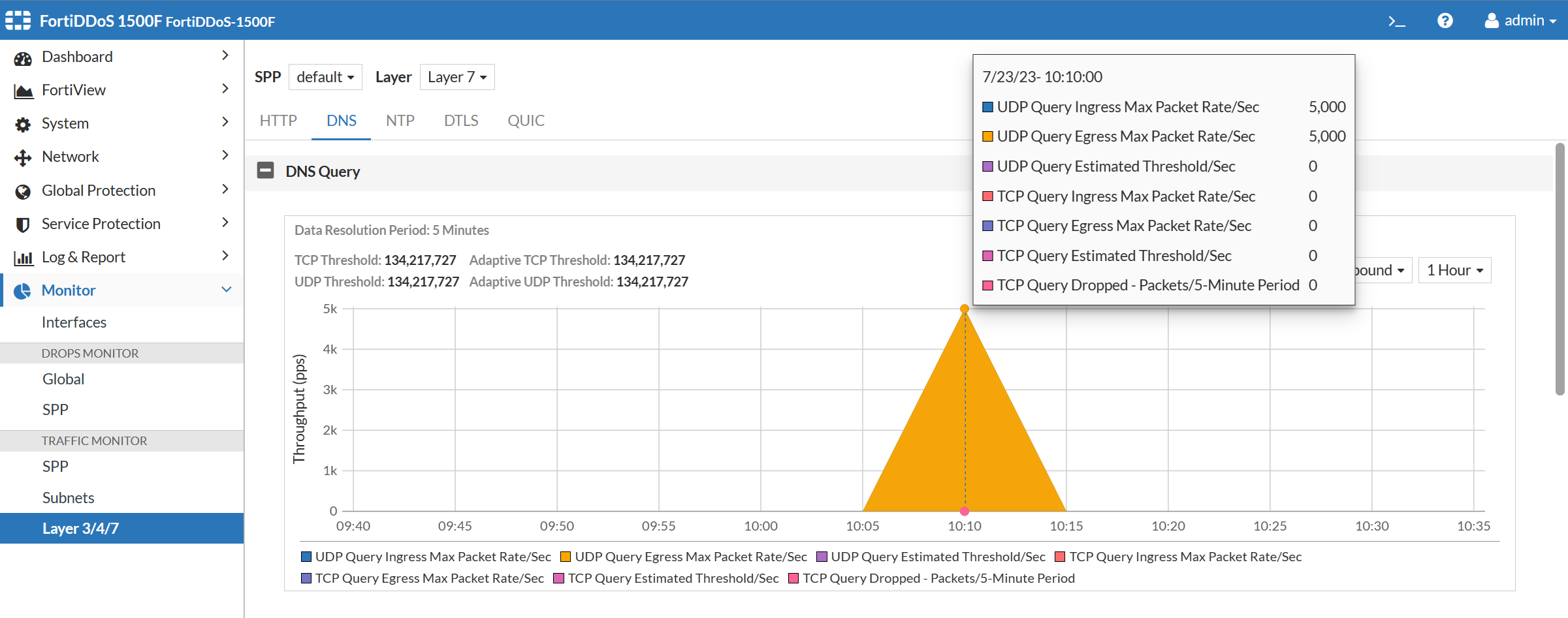Launch the CLI console in the header
This screenshot has width=1568, height=618.
coord(1397,20)
